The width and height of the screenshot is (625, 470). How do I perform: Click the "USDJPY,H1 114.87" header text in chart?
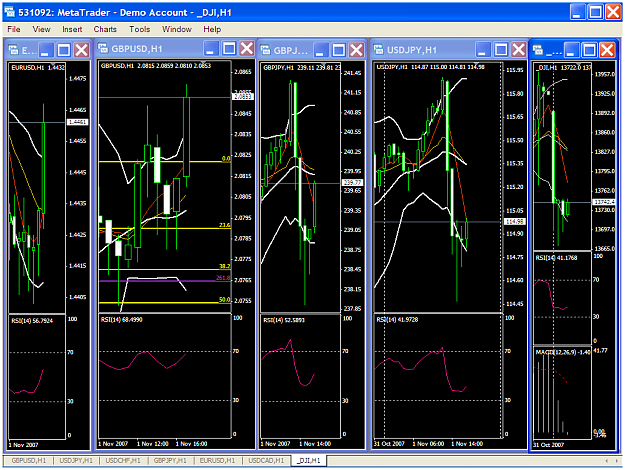click(402, 67)
